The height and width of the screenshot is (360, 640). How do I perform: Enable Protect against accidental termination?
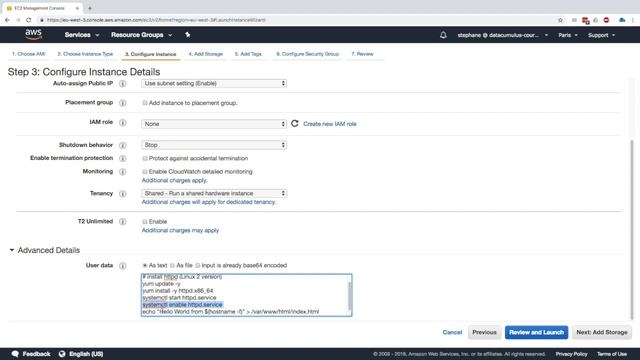[145, 158]
